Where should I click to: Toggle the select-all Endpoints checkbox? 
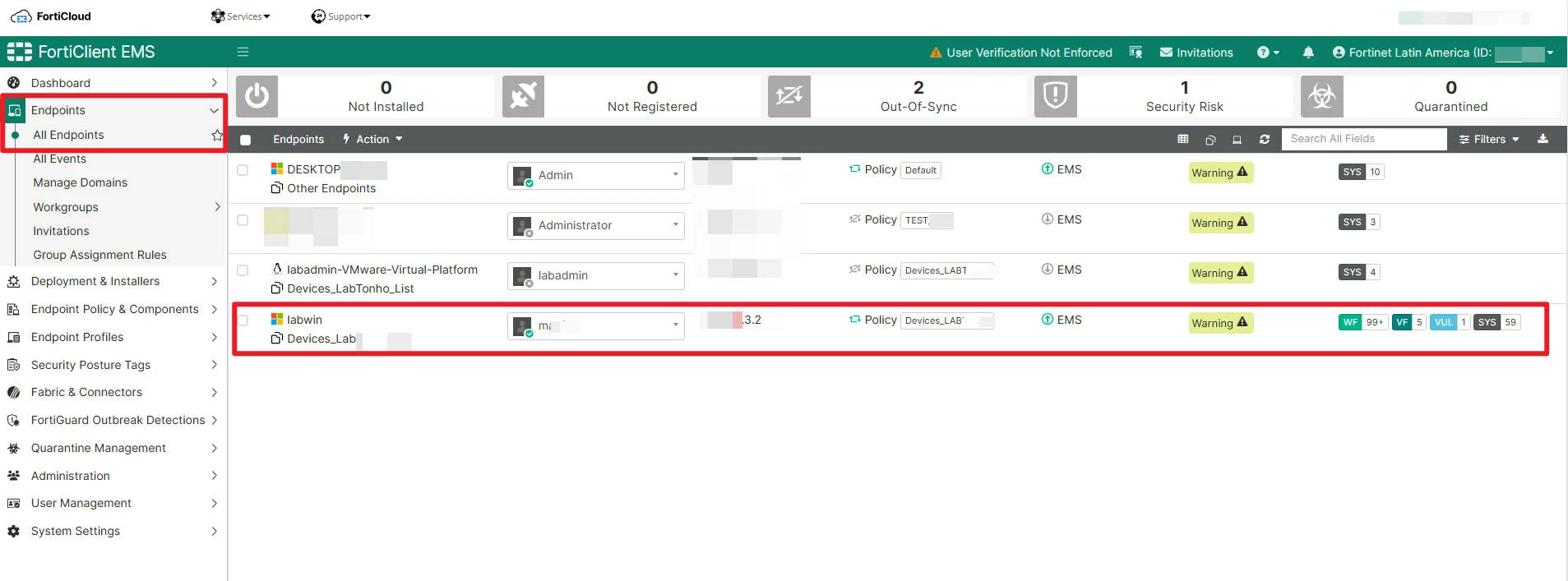[245, 140]
